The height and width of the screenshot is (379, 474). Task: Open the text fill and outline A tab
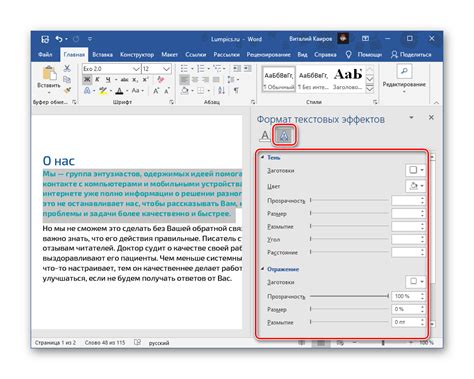(x=265, y=136)
